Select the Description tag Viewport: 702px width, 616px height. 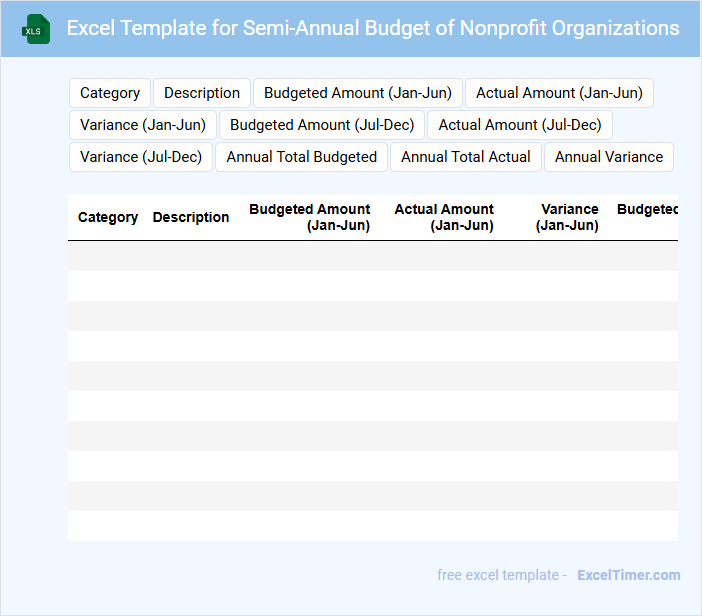202,93
